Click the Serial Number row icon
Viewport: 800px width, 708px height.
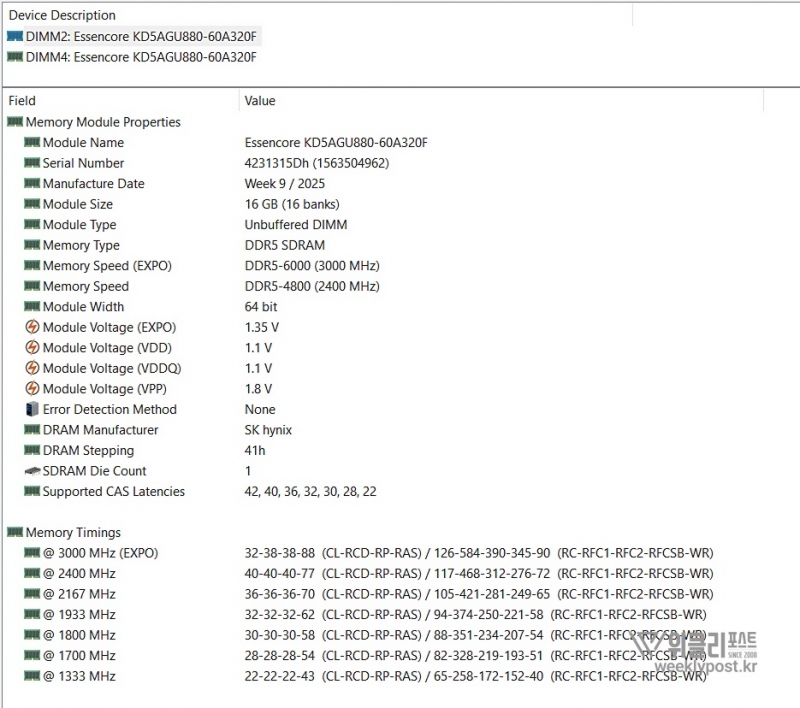[32, 163]
